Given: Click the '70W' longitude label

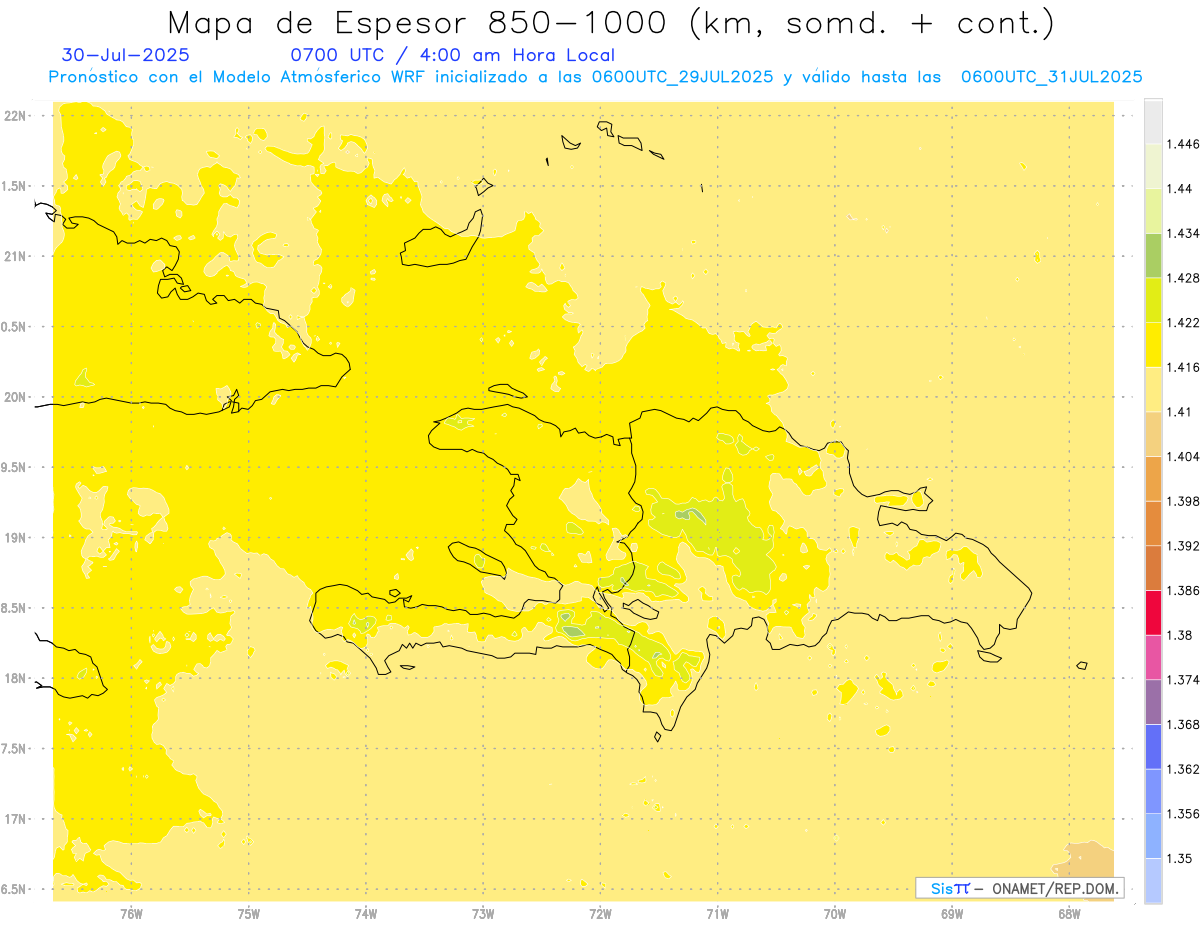Looking at the screenshot, I should [x=835, y=913].
